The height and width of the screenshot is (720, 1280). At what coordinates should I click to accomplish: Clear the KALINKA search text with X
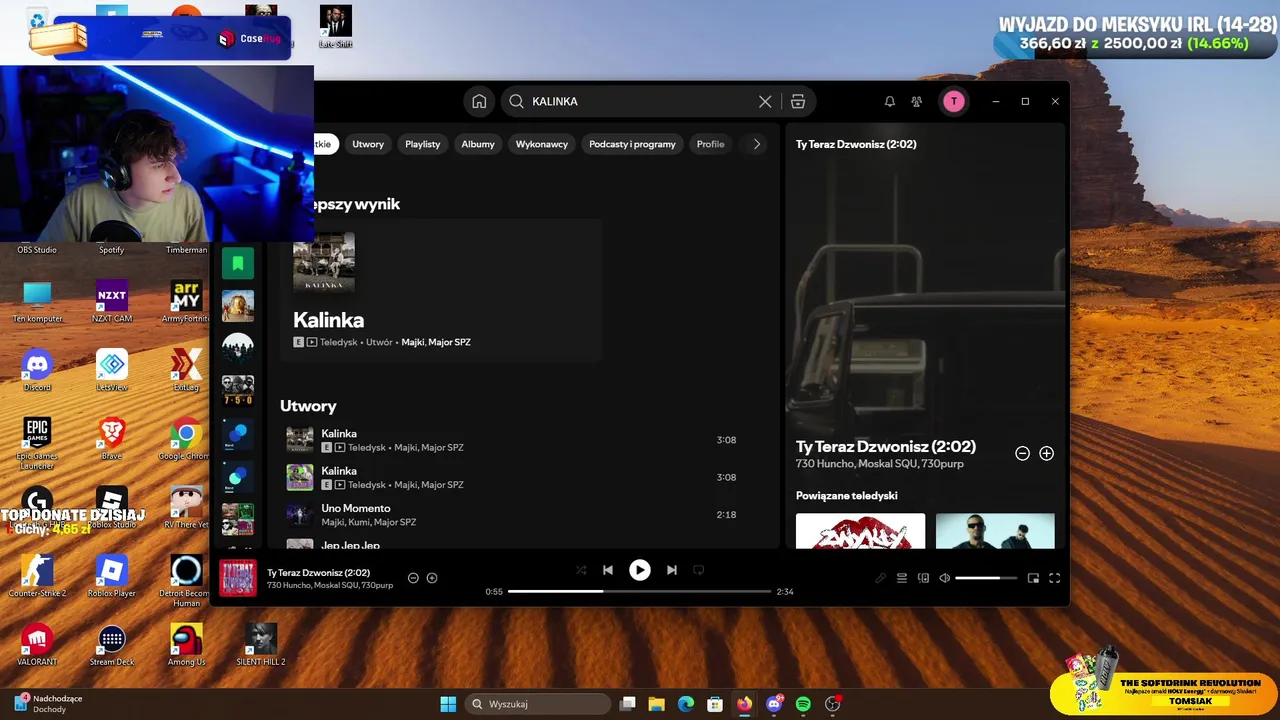(765, 101)
